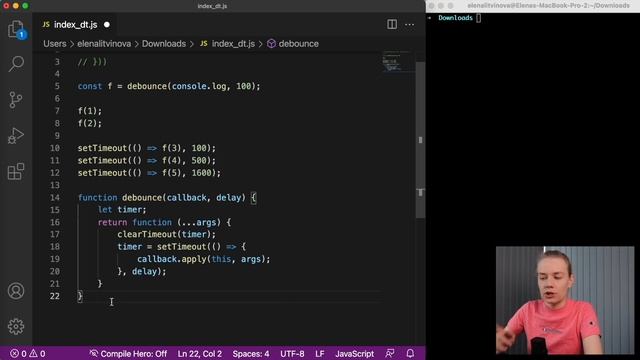
Task: Click line number 14 in gutter
Action: coord(55,198)
